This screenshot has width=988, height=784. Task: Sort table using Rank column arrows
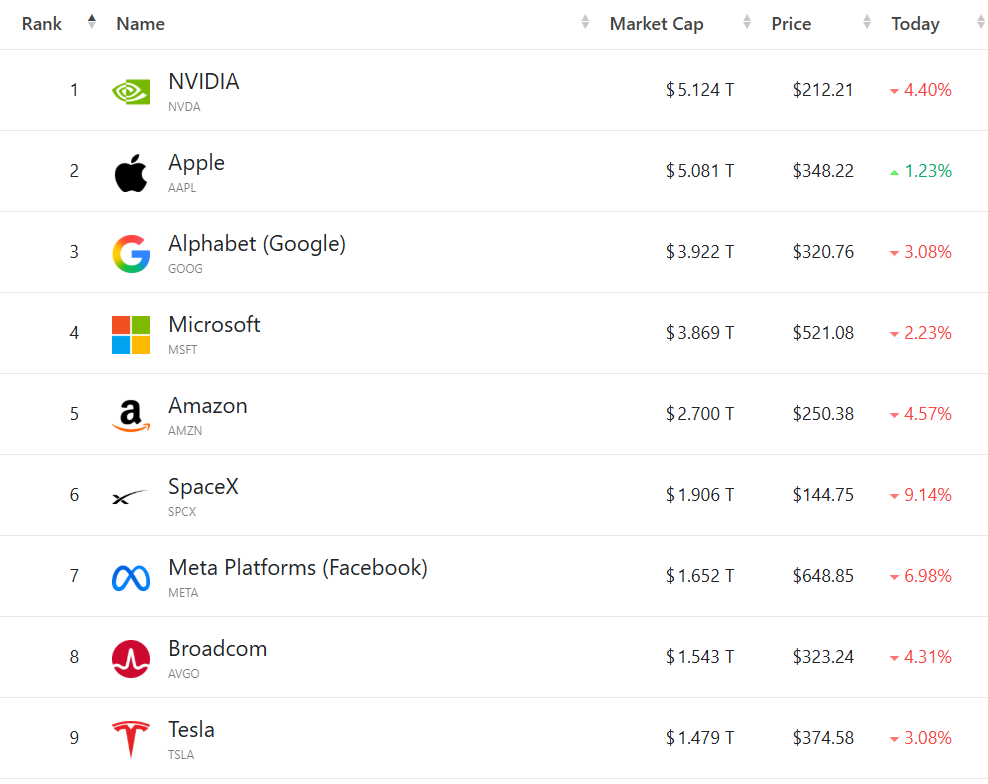coord(92,22)
